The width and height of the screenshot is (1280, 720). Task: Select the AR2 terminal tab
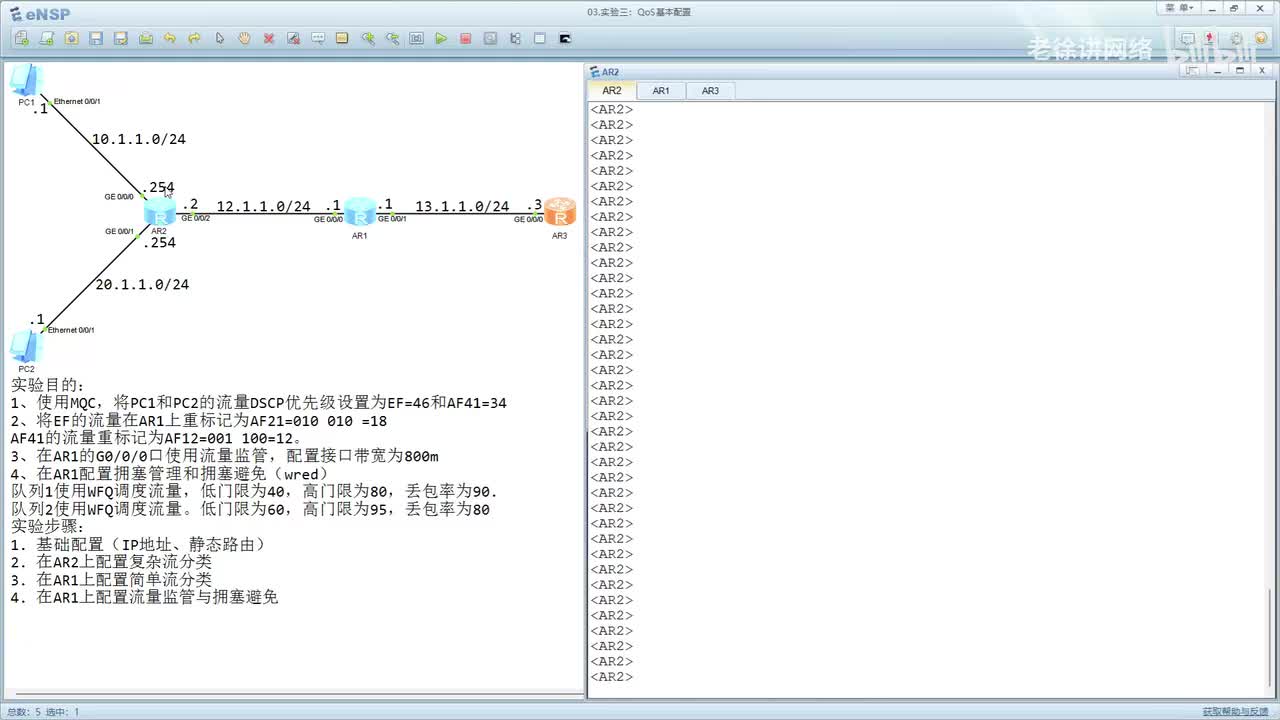tap(612, 91)
